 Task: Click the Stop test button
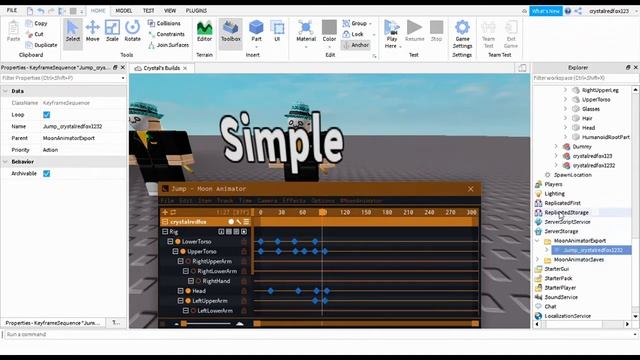pyautogui.click(x=436, y=32)
